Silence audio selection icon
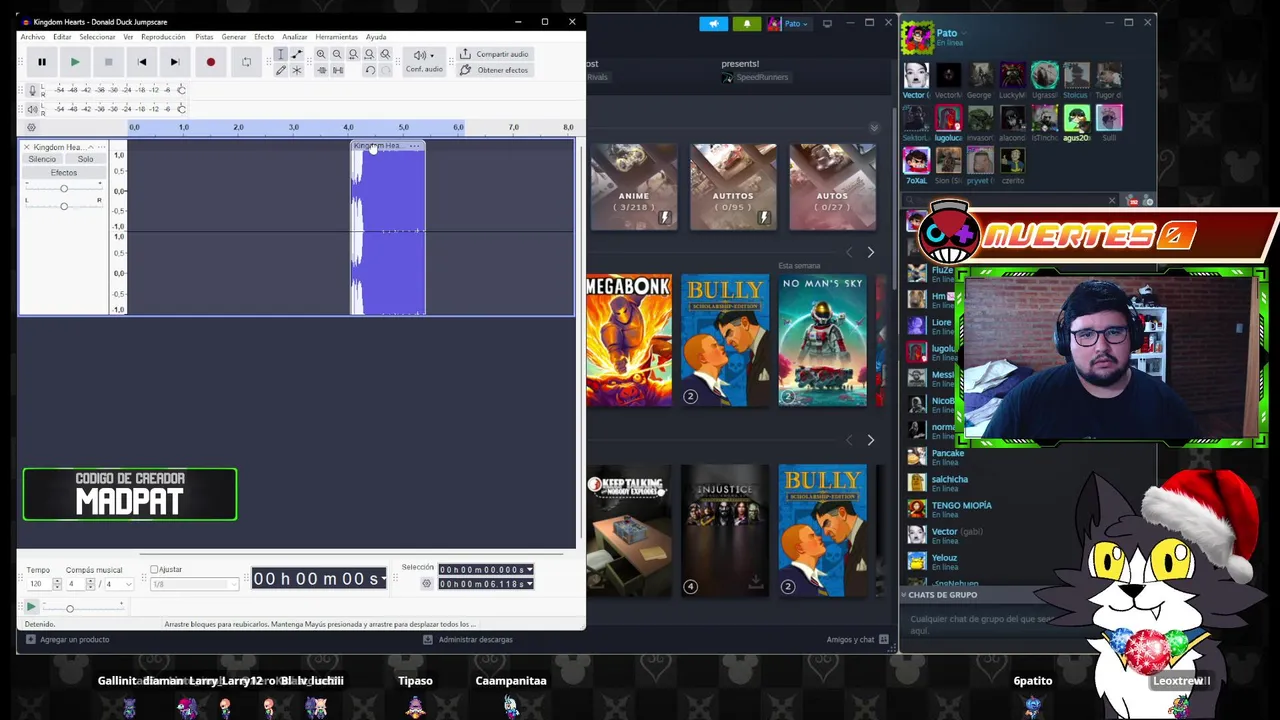The width and height of the screenshot is (1280, 720). click(x=337, y=70)
